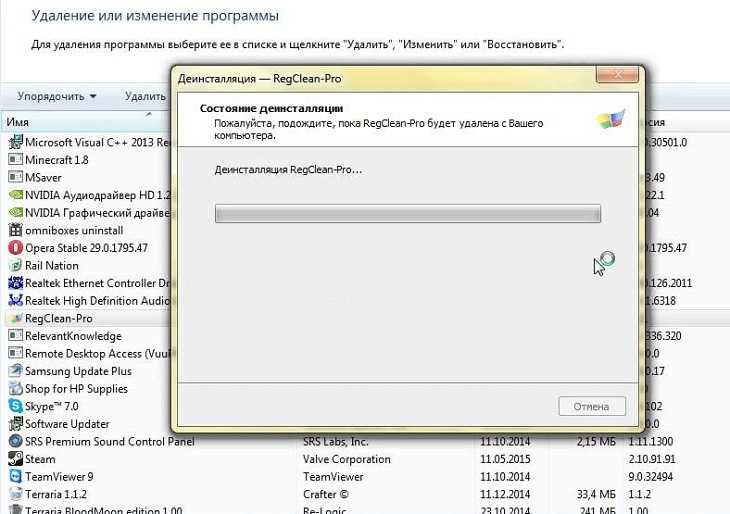Select the Opera Stable red icon
The image size is (730, 514).
pyautogui.click(x=15, y=248)
